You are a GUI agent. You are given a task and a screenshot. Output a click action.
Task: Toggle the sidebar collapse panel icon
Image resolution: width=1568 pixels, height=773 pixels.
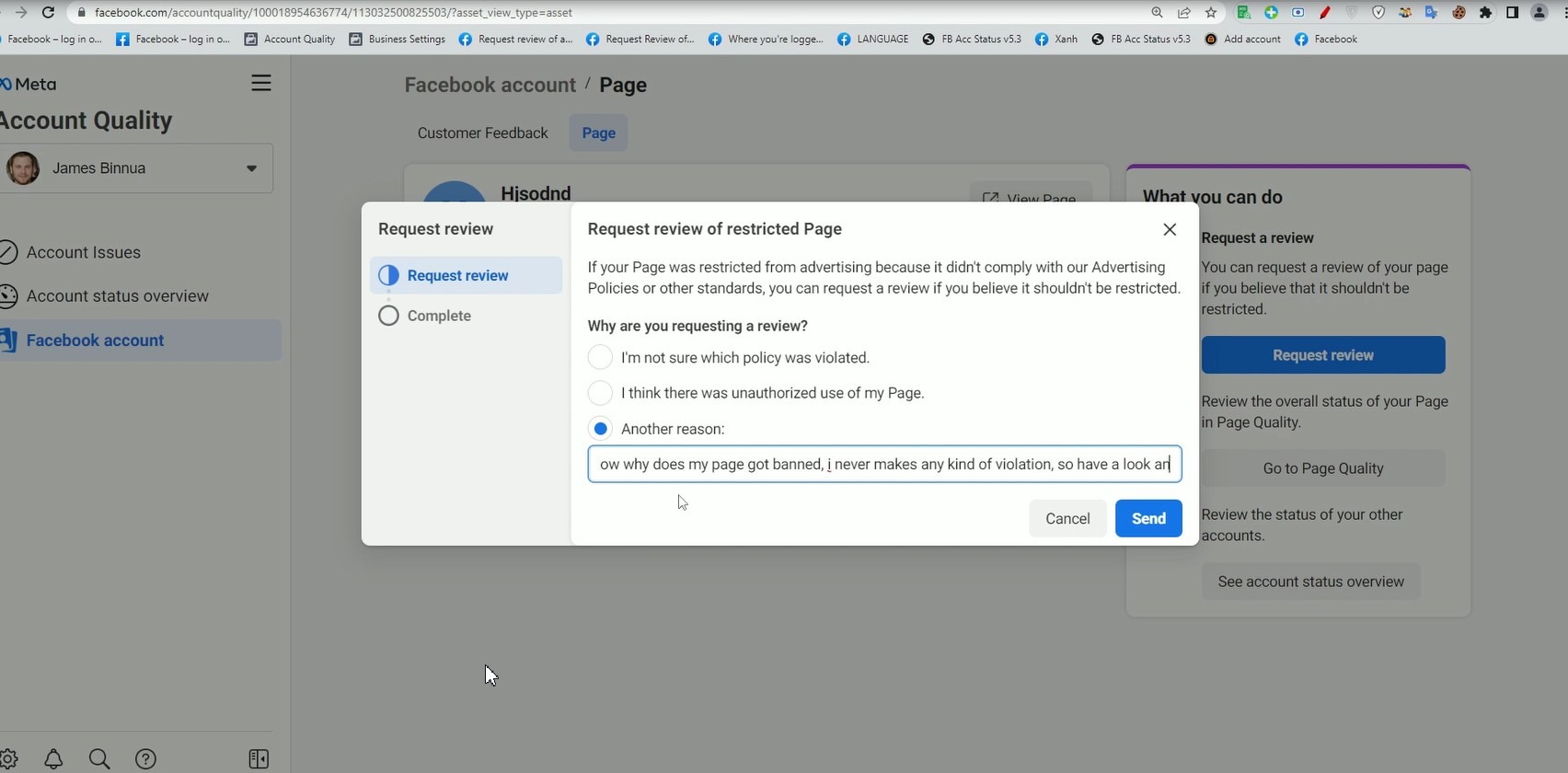(x=259, y=759)
